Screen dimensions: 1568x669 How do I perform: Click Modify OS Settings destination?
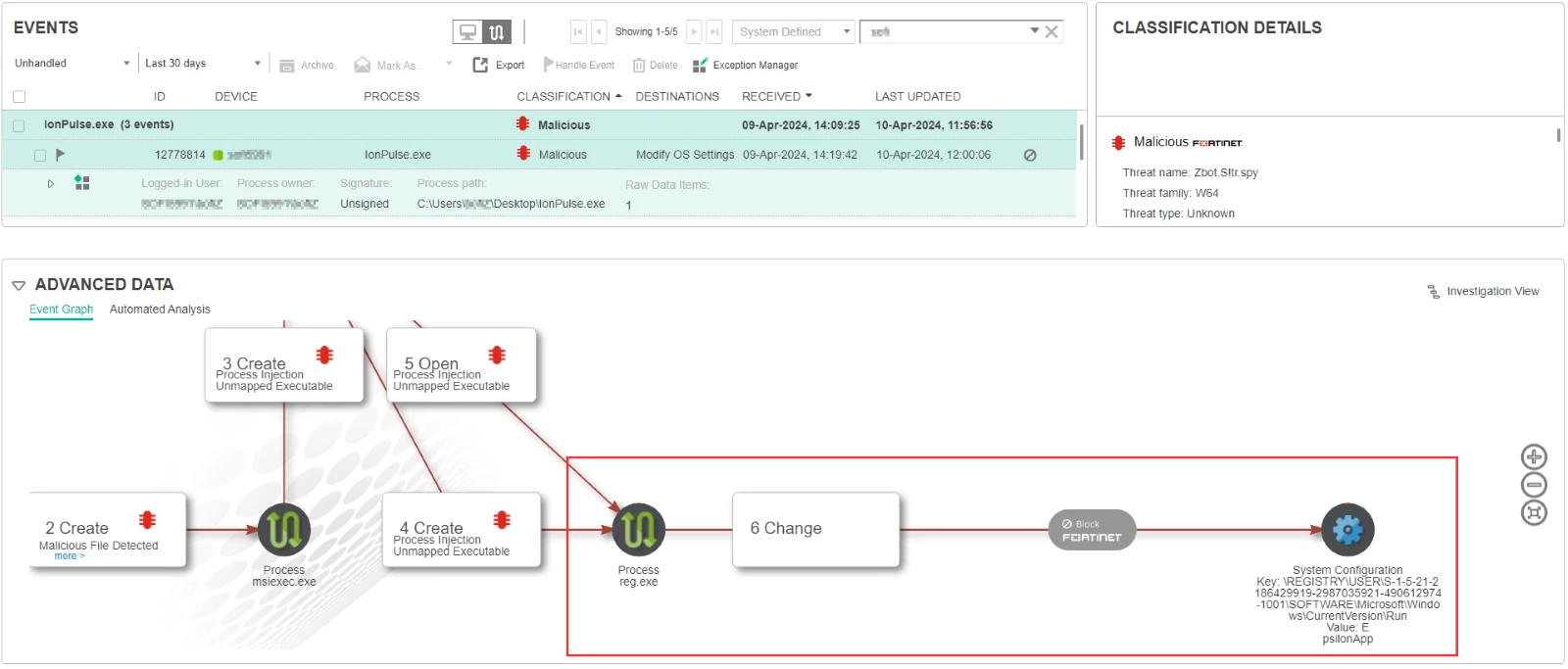point(685,155)
